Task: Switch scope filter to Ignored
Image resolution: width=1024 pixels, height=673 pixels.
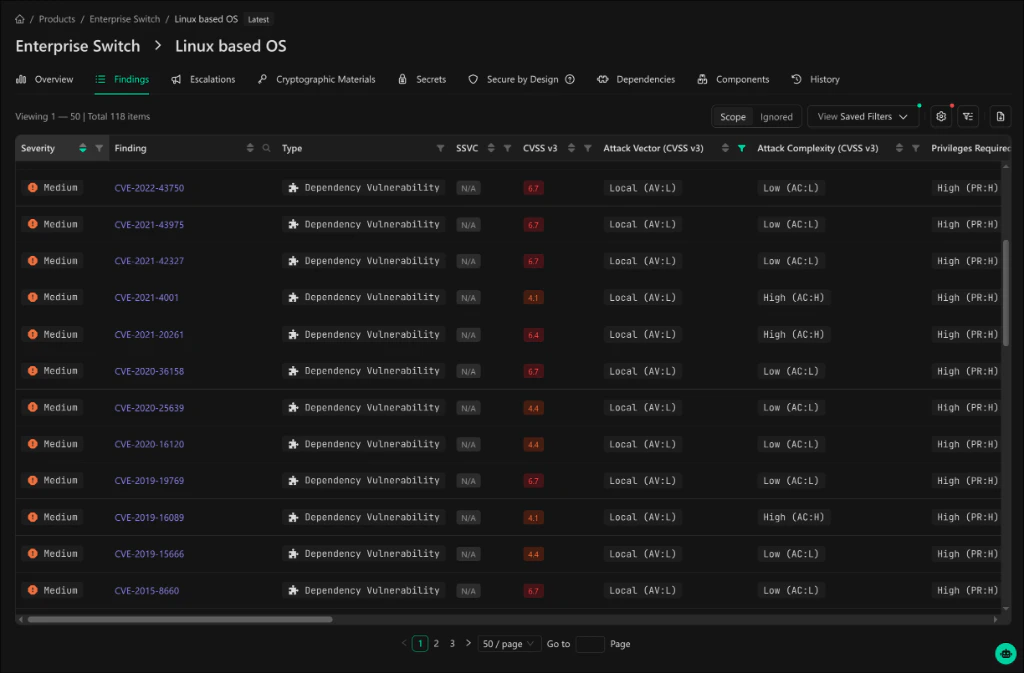Action: [775, 116]
